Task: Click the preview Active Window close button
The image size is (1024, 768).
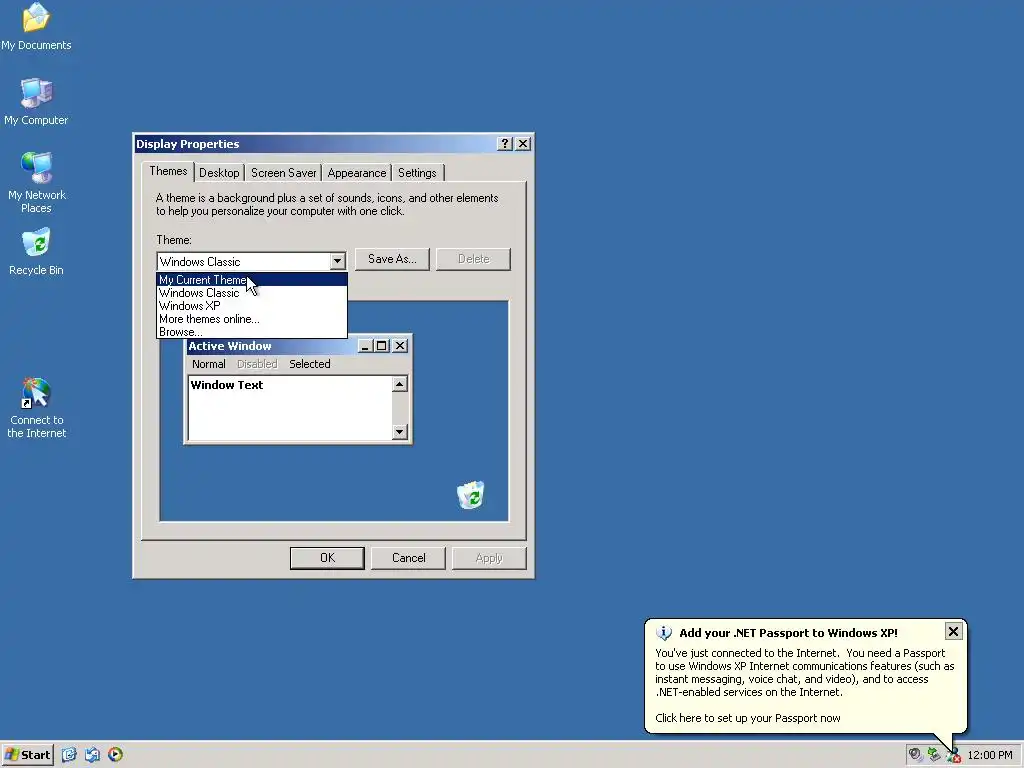Action: (400, 346)
